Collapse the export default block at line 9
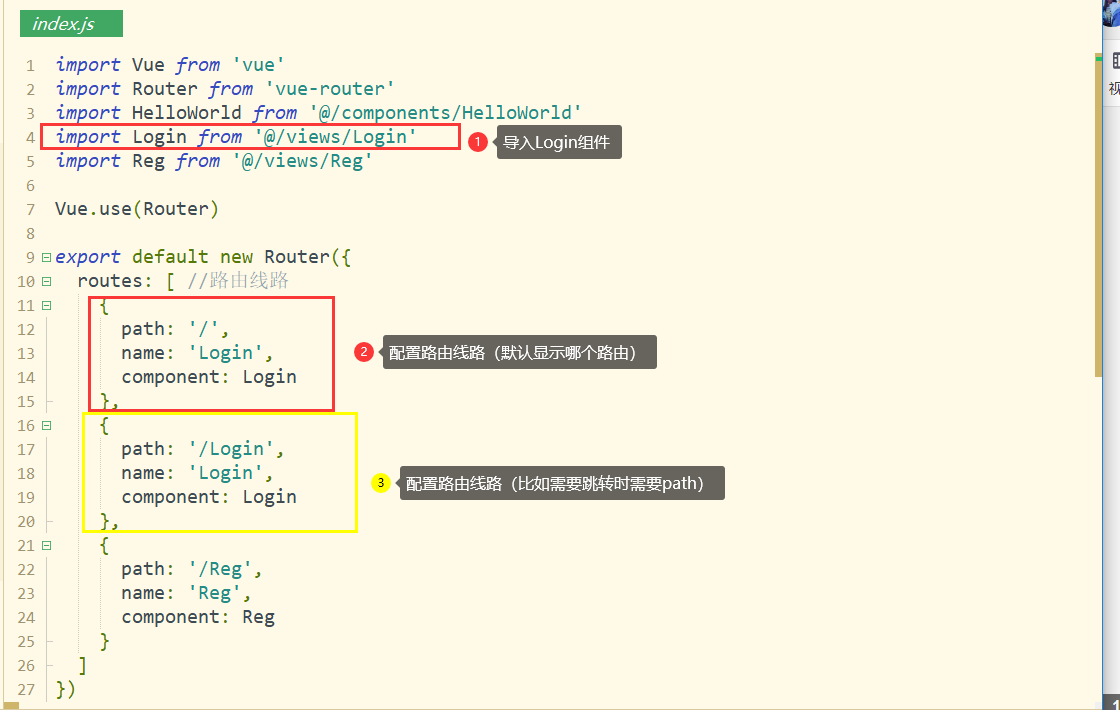Image resolution: width=1120 pixels, height=710 pixels. coord(46,257)
